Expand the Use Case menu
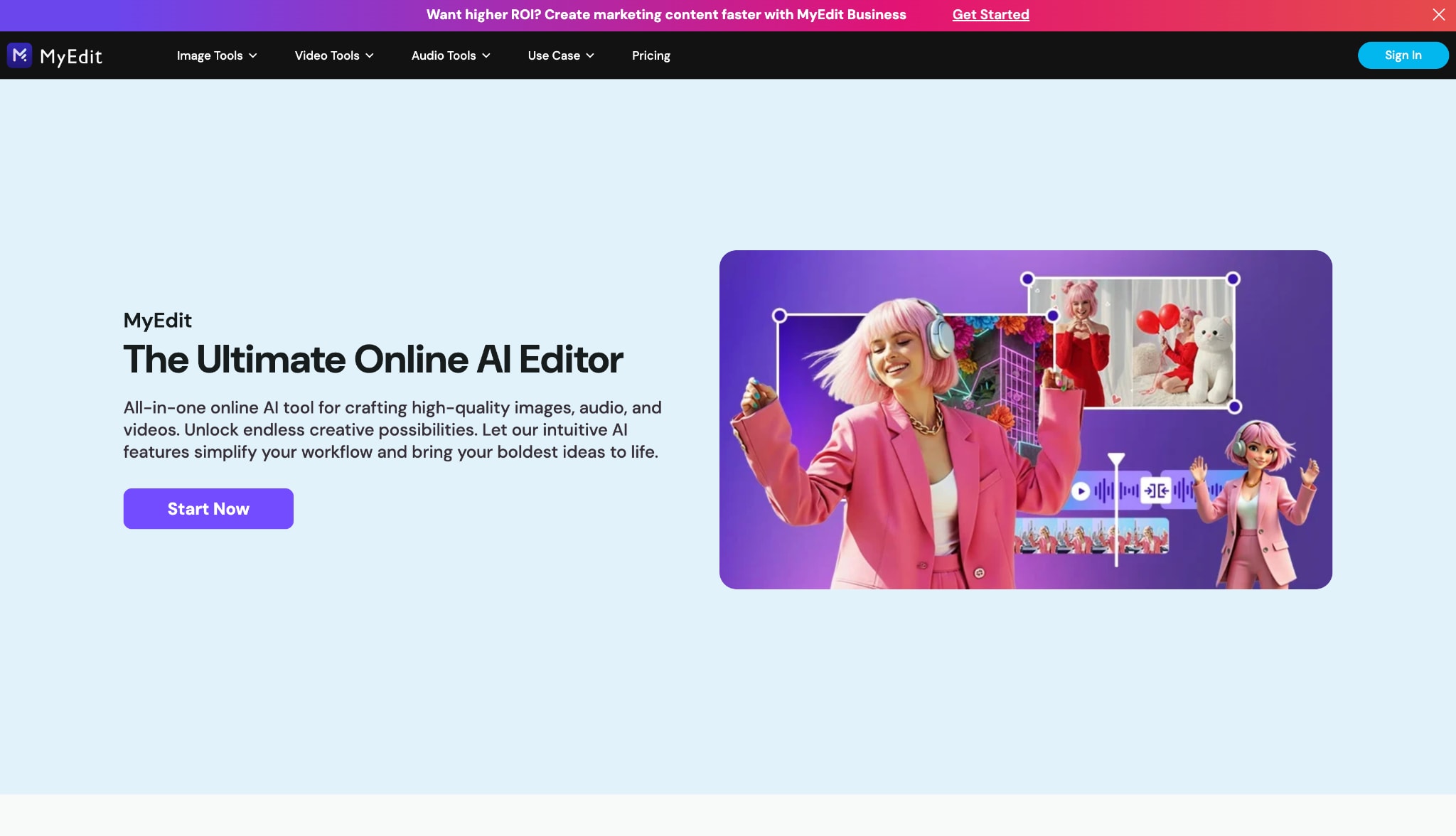Viewport: 1456px width, 836px height. (561, 55)
